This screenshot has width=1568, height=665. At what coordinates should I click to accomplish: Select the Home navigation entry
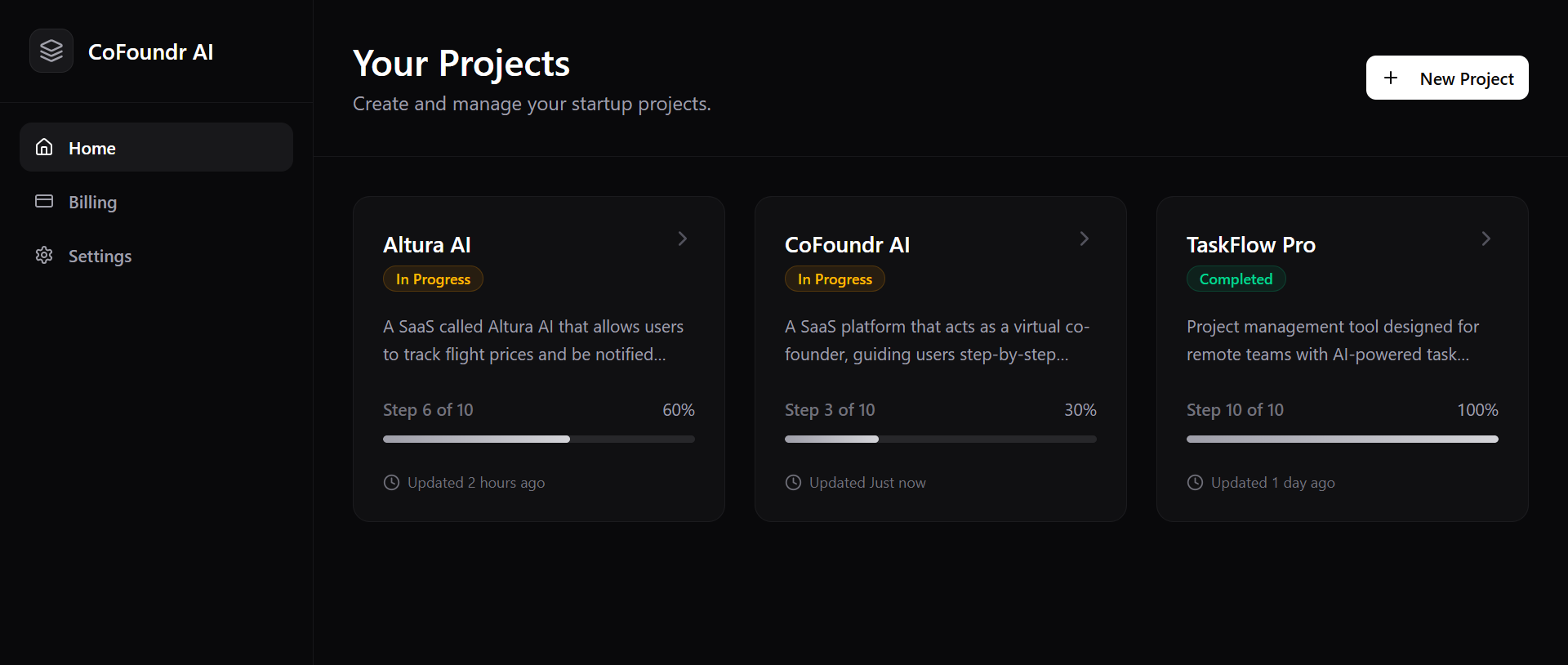91,148
